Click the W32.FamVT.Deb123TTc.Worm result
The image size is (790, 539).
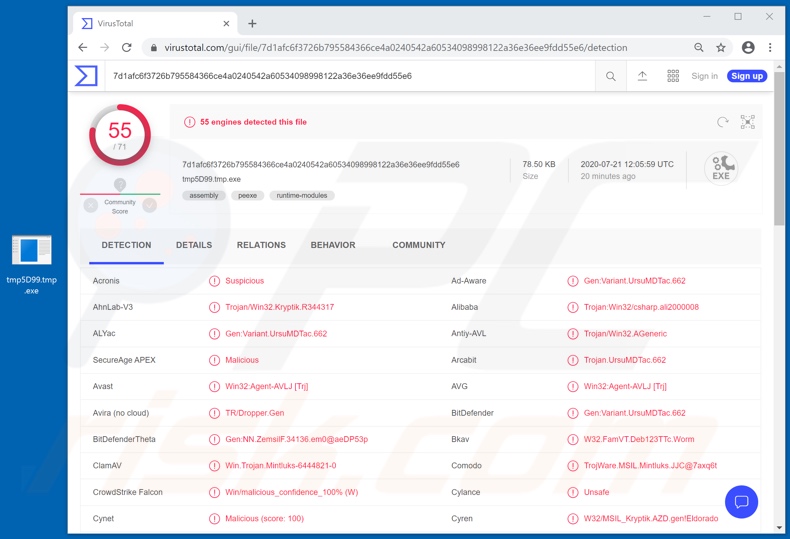click(639, 439)
